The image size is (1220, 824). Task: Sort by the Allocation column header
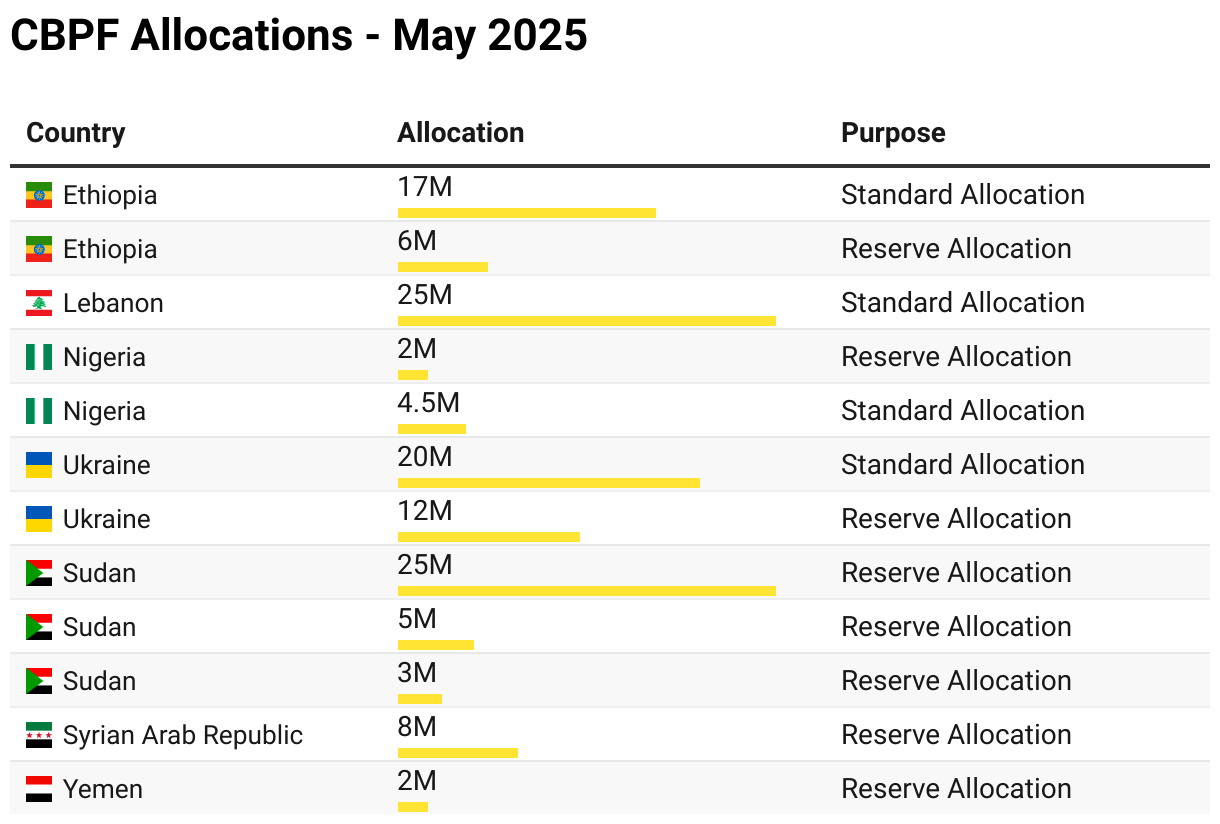click(x=460, y=133)
